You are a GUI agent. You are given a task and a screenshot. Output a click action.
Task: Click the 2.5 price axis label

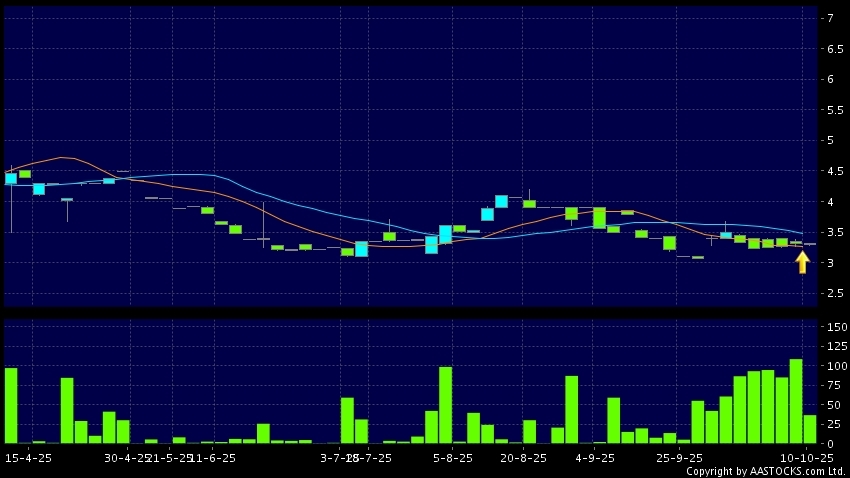(830, 293)
